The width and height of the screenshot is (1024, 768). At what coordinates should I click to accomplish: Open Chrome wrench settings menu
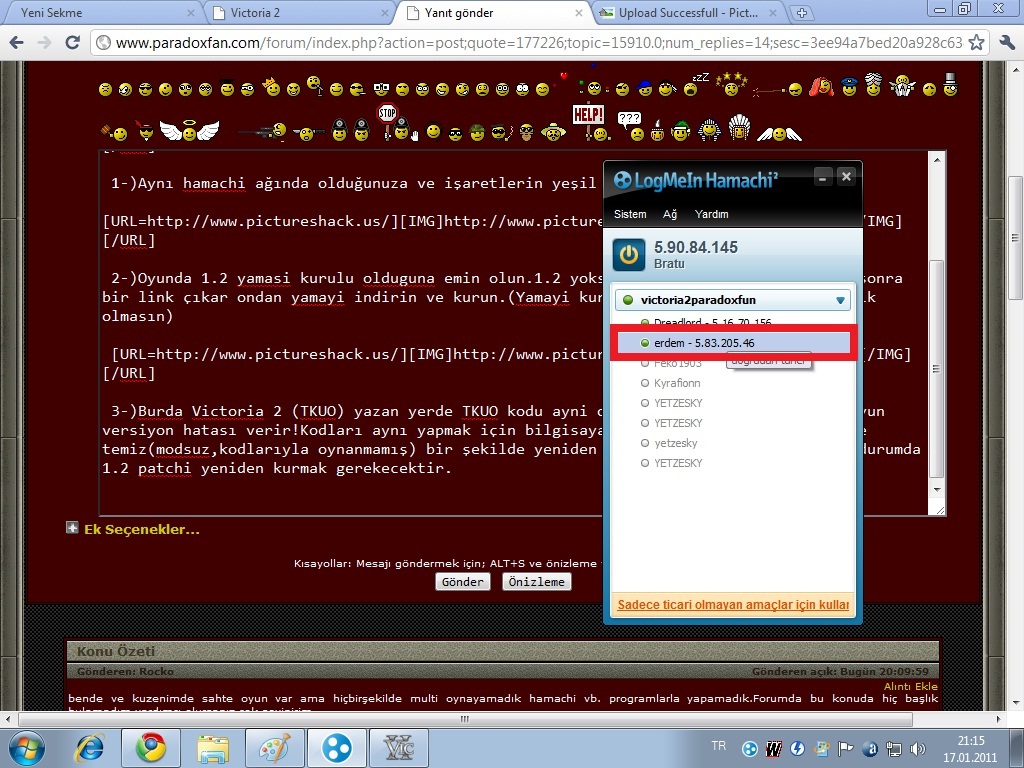(1006, 42)
